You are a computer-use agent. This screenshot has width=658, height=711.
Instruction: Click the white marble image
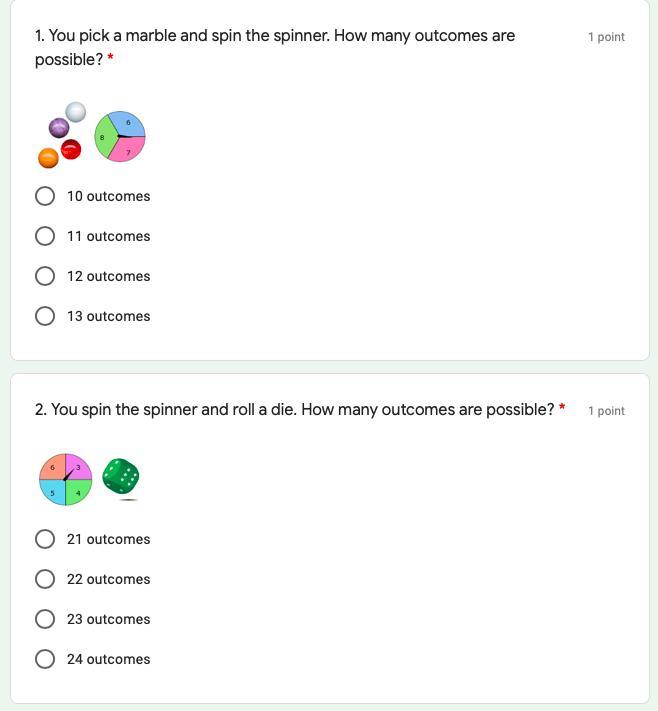76,112
